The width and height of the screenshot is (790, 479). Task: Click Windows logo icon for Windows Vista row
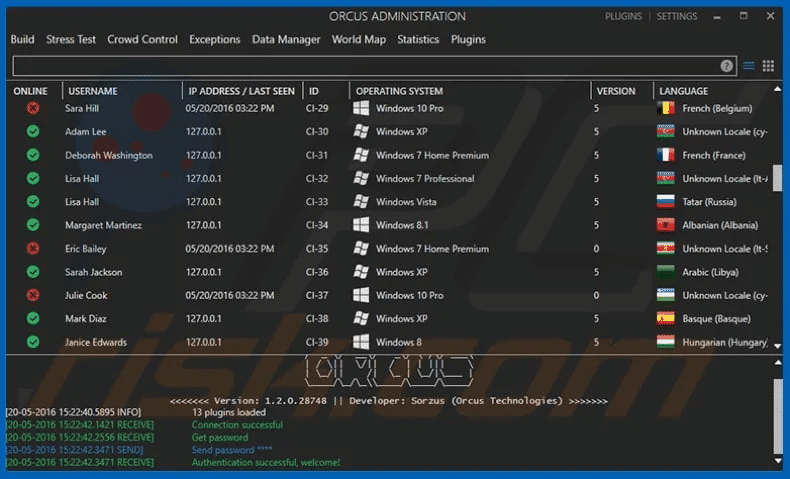pos(361,202)
